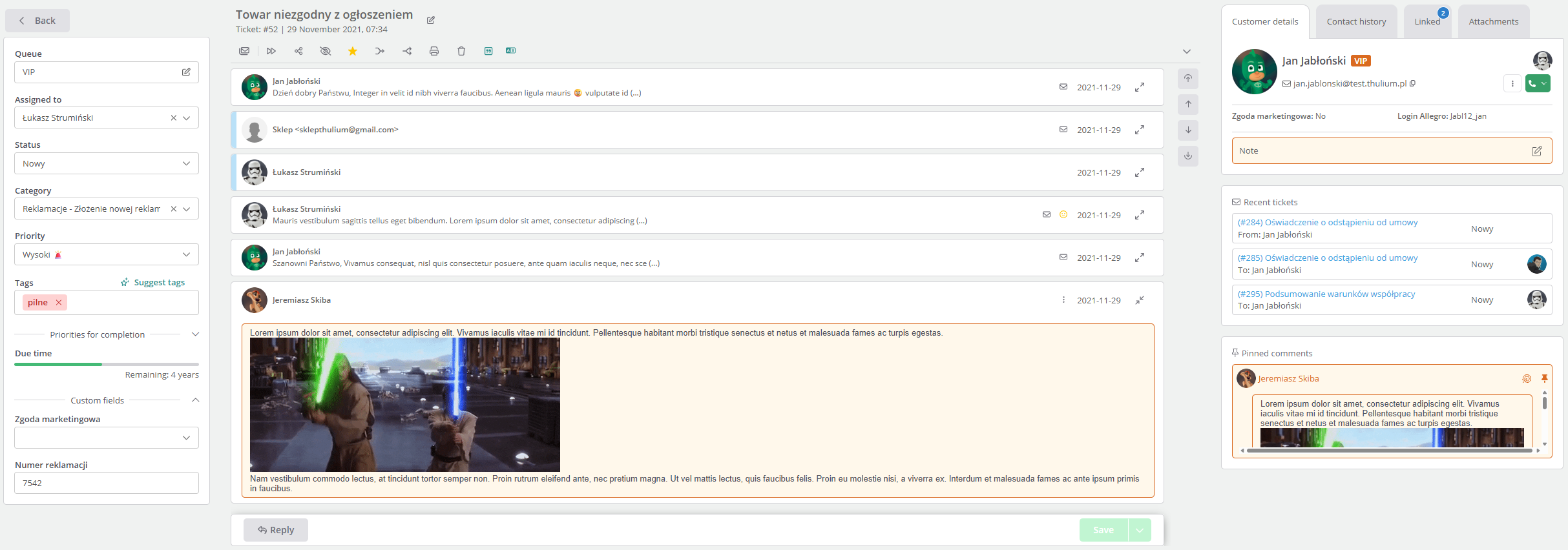Jump to first message navigation icon
Viewport: 1568px width, 550px height.
(1188, 78)
